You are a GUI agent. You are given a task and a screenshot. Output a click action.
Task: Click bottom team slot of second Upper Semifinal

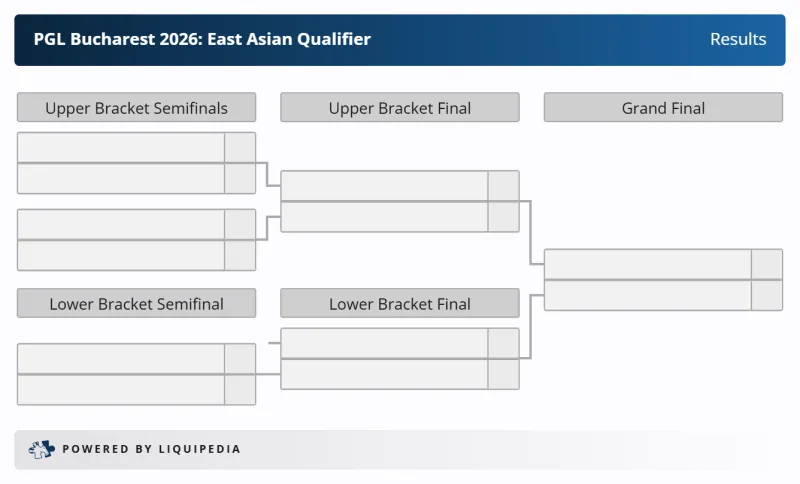click(x=121, y=255)
